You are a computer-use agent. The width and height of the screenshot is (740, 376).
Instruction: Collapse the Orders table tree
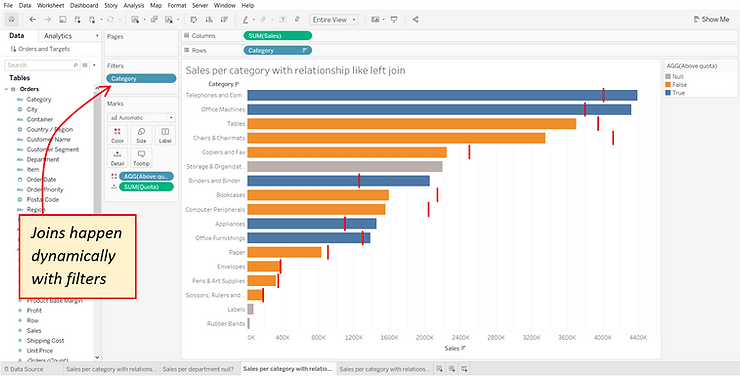(6, 89)
